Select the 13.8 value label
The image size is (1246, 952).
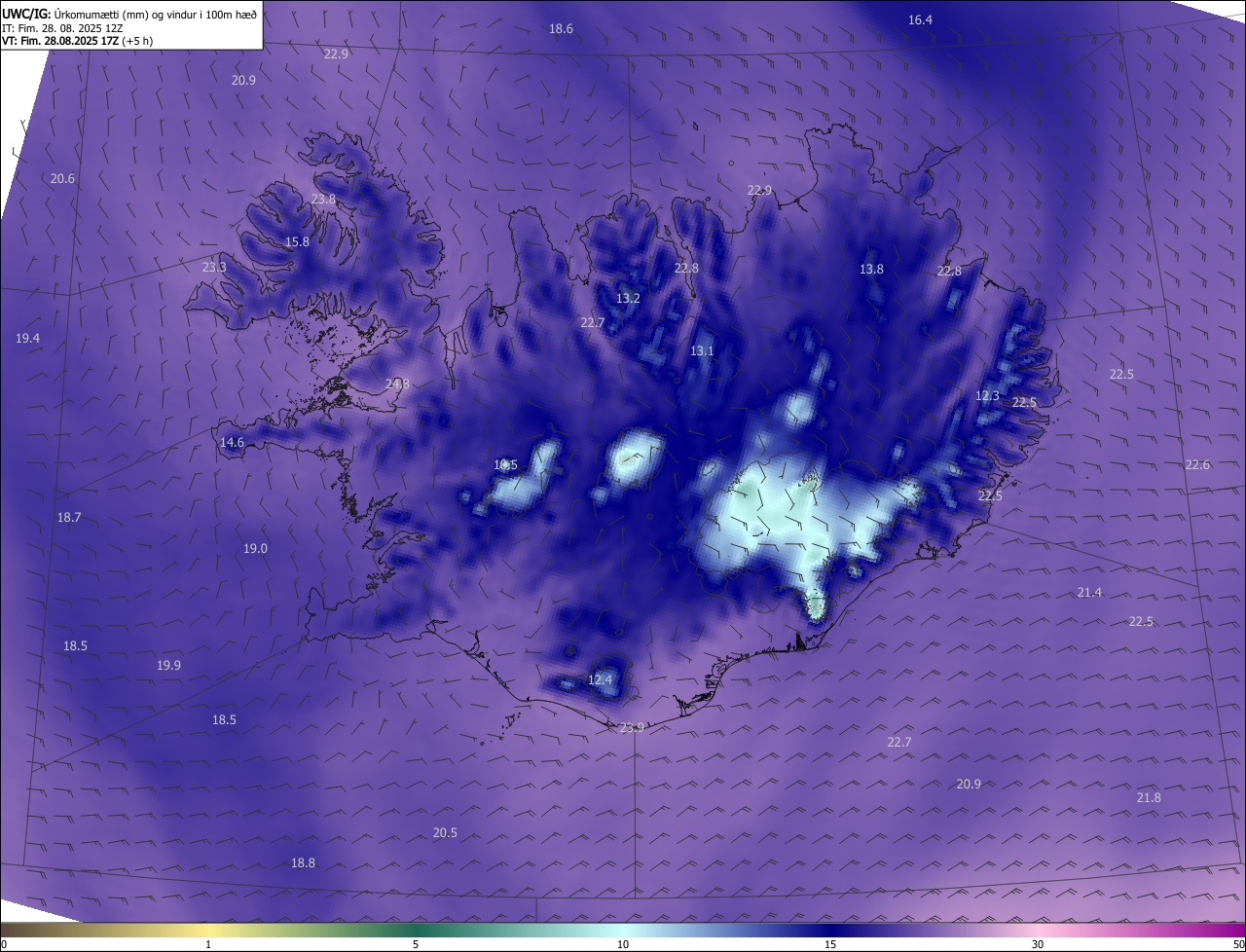[x=871, y=270]
